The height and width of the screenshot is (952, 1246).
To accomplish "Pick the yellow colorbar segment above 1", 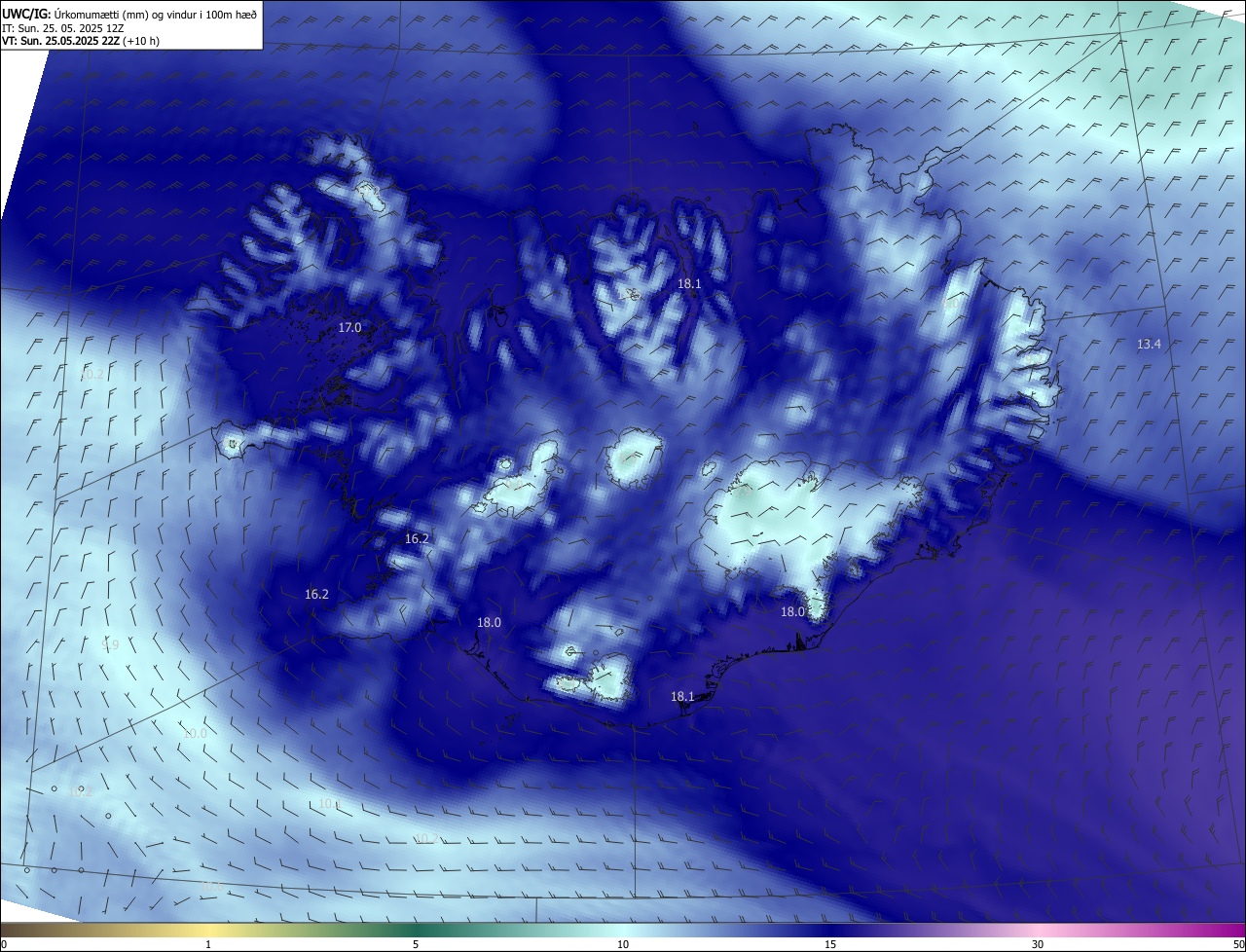I will pos(208,929).
